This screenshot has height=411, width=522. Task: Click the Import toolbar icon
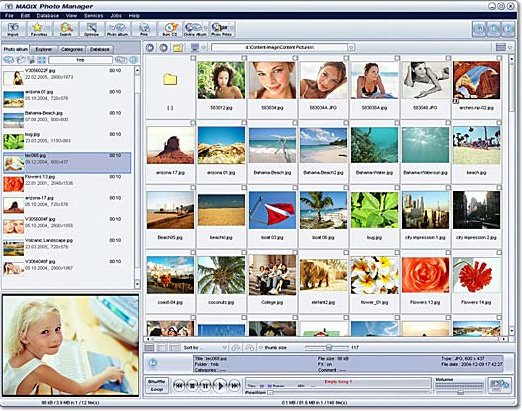(x=13, y=29)
